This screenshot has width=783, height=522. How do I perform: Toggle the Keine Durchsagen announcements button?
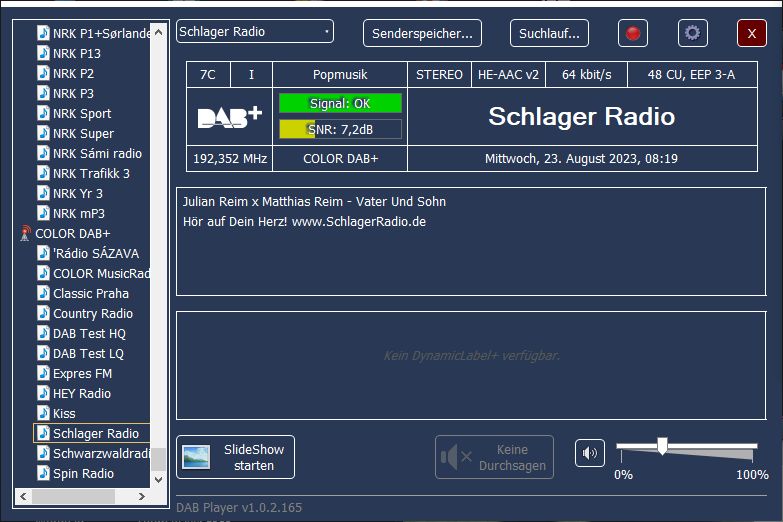pos(494,457)
